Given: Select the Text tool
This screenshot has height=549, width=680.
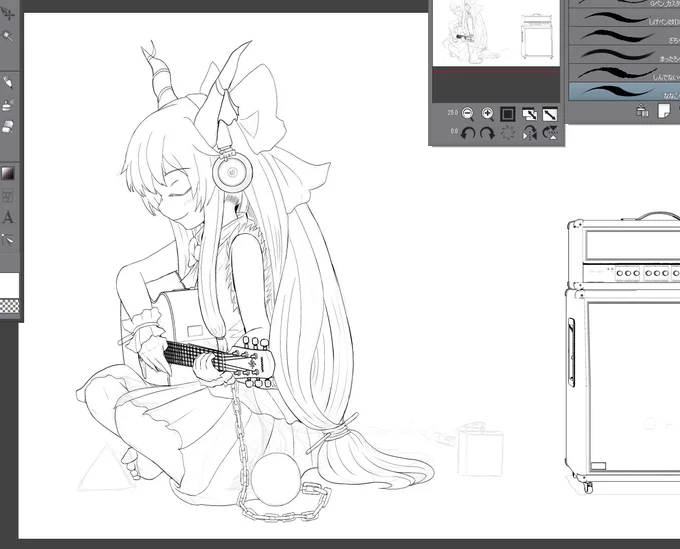Looking at the screenshot, I should click(7, 218).
